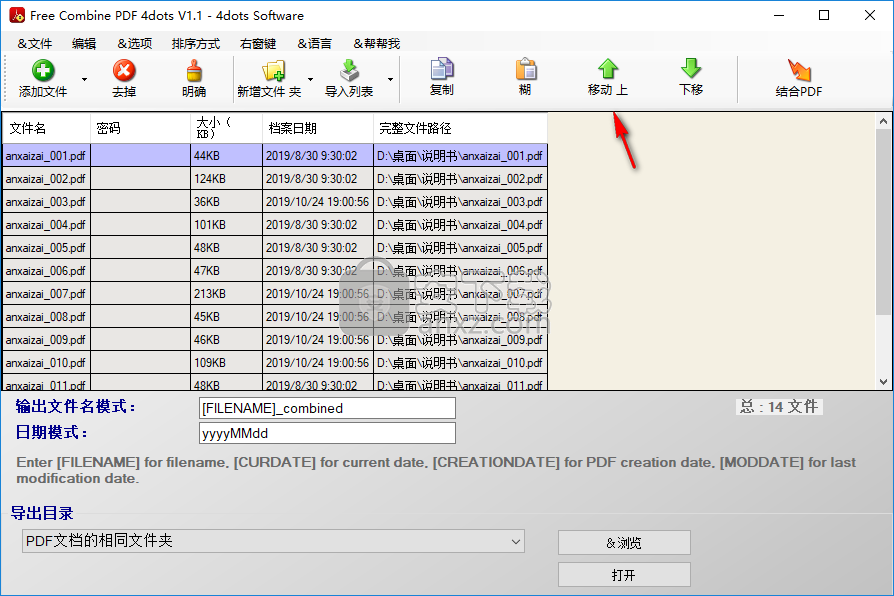
Task: Open the 导入列表 dropdown arrow
Action: pos(391,79)
